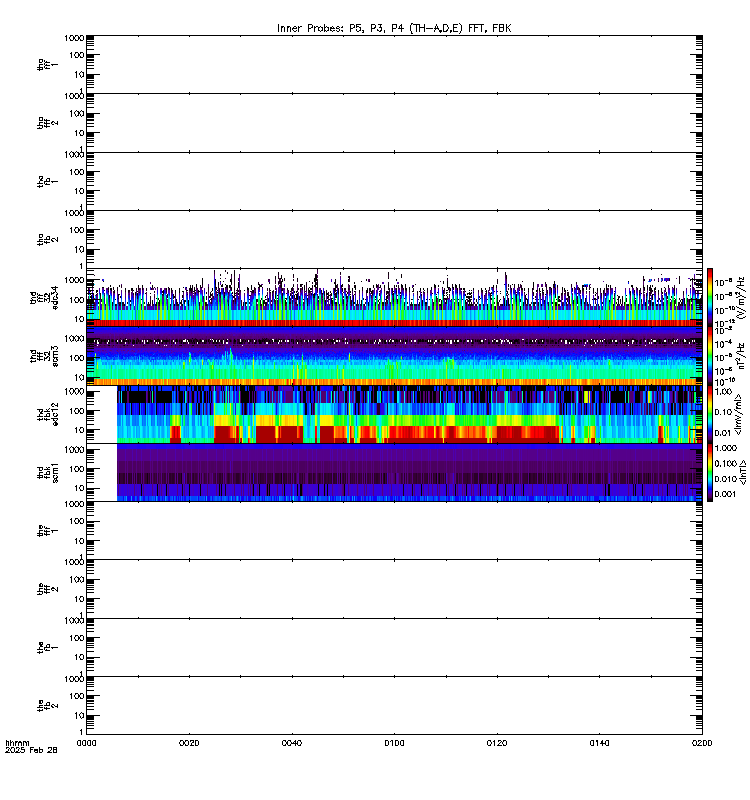Image resolution: width=750 pixels, height=800 pixels.
Task: Click the 0040 time tick label
Action: point(292,743)
